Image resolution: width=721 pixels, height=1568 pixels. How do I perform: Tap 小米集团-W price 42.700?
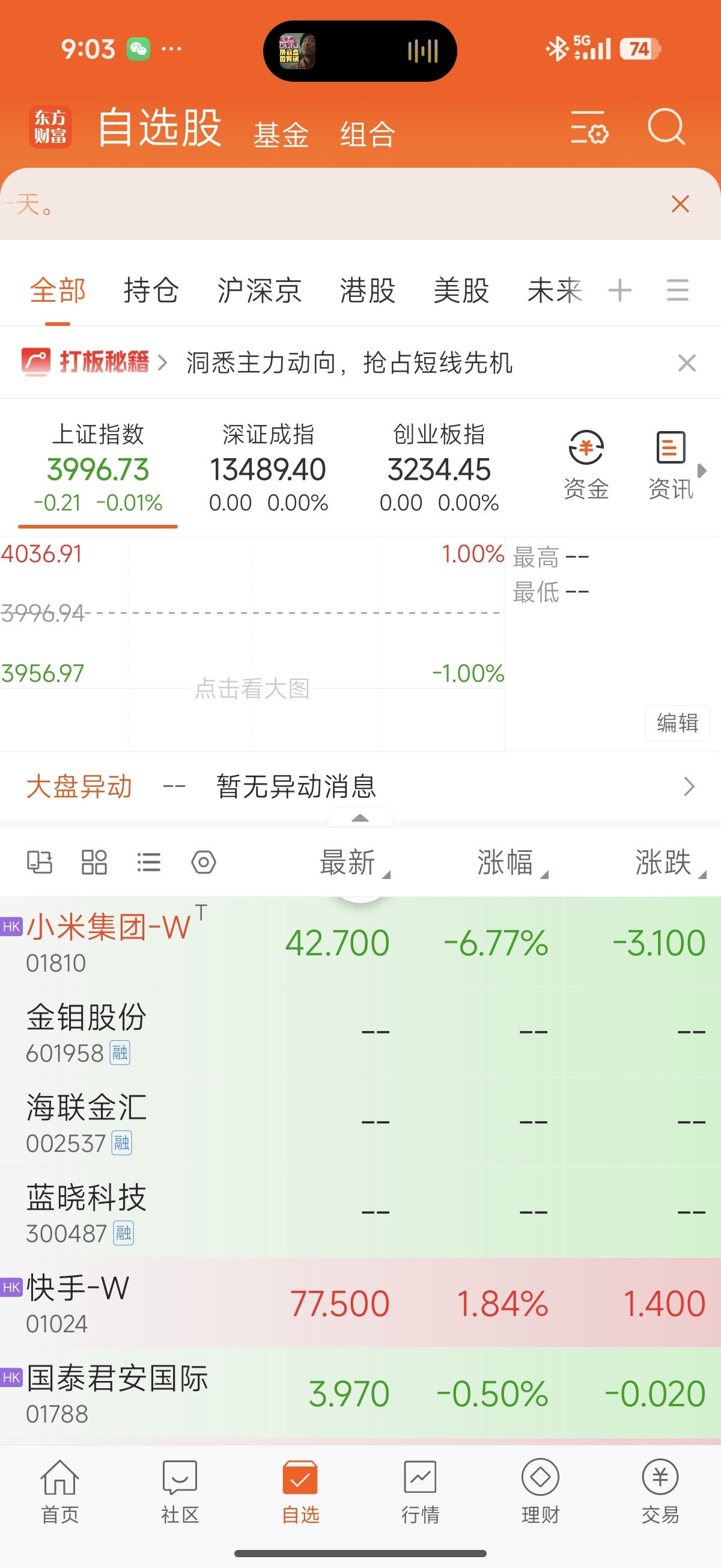point(337,943)
